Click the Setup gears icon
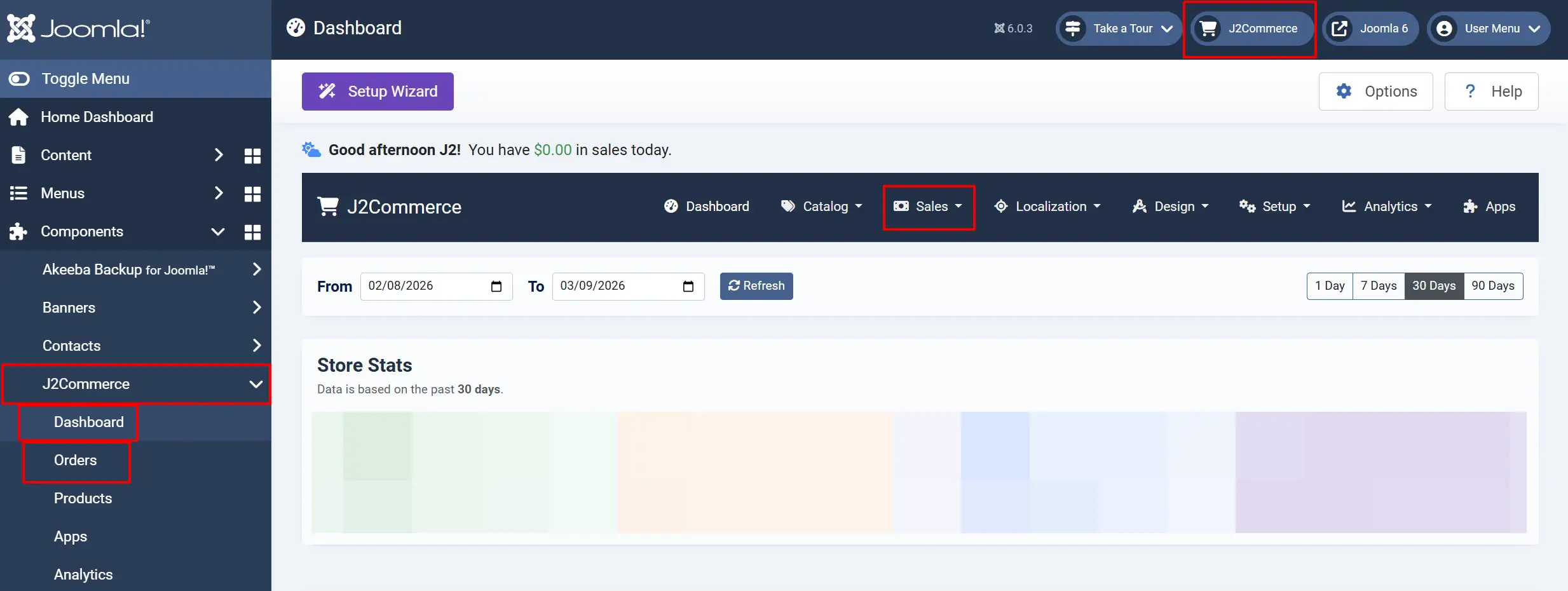This screenshot has width=1568, height=591. point(1247,207)
